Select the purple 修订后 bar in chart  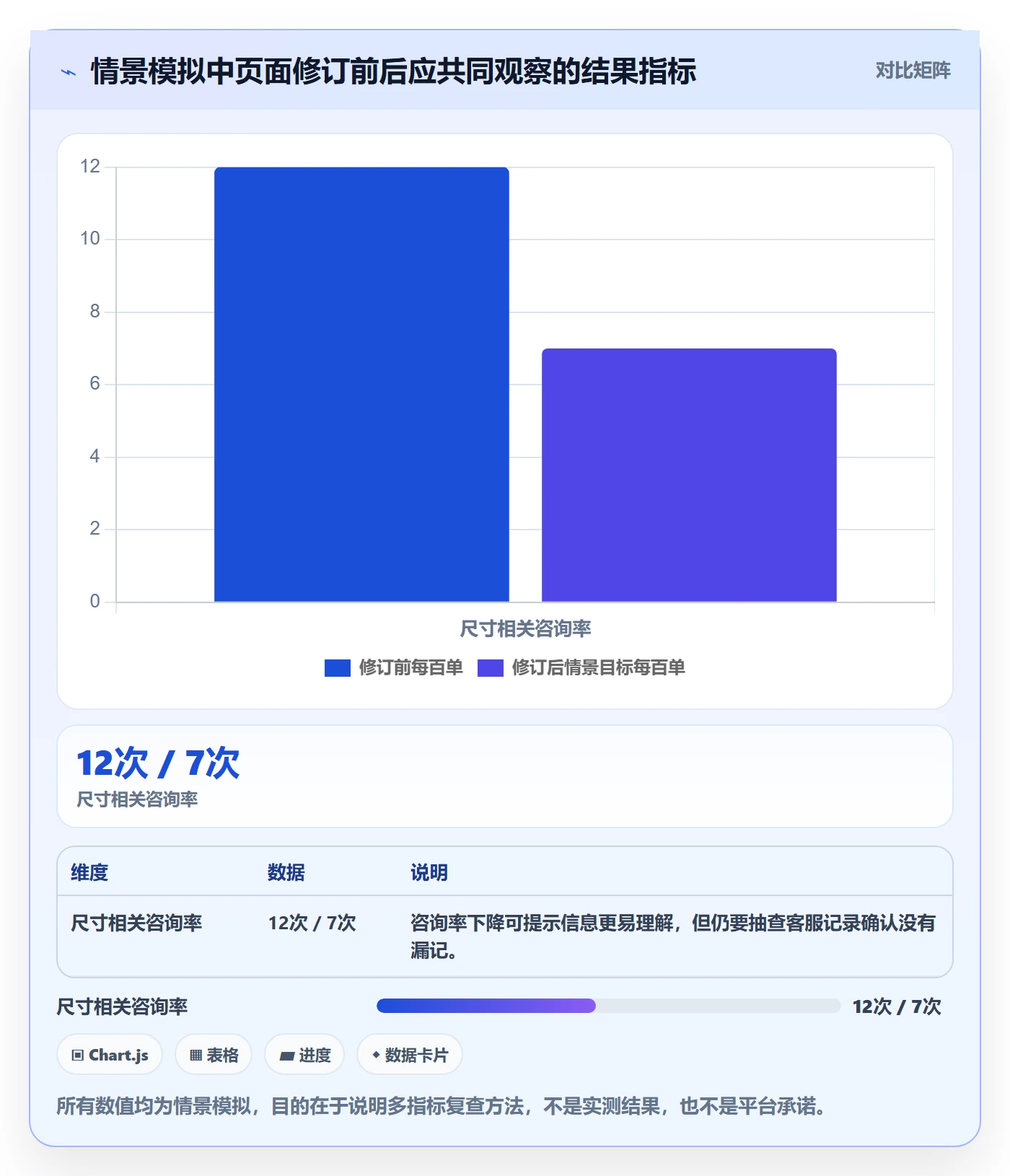pyautogui.click(x=689, y=475)
